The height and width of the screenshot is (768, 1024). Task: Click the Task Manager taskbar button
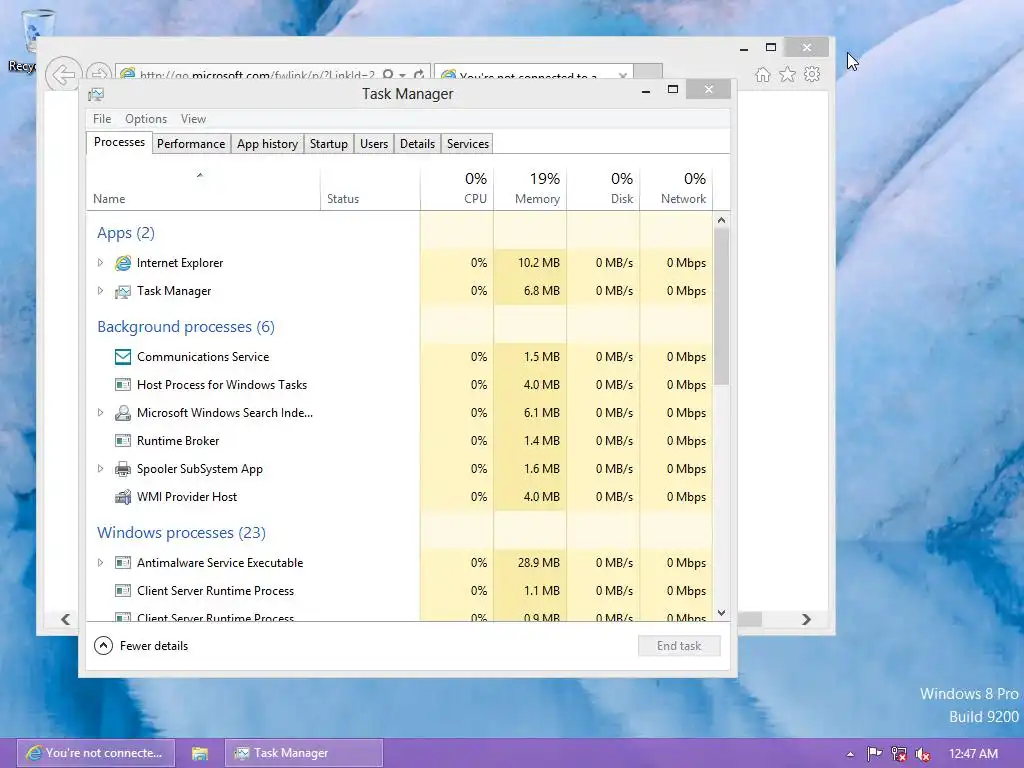coord(304,754)
